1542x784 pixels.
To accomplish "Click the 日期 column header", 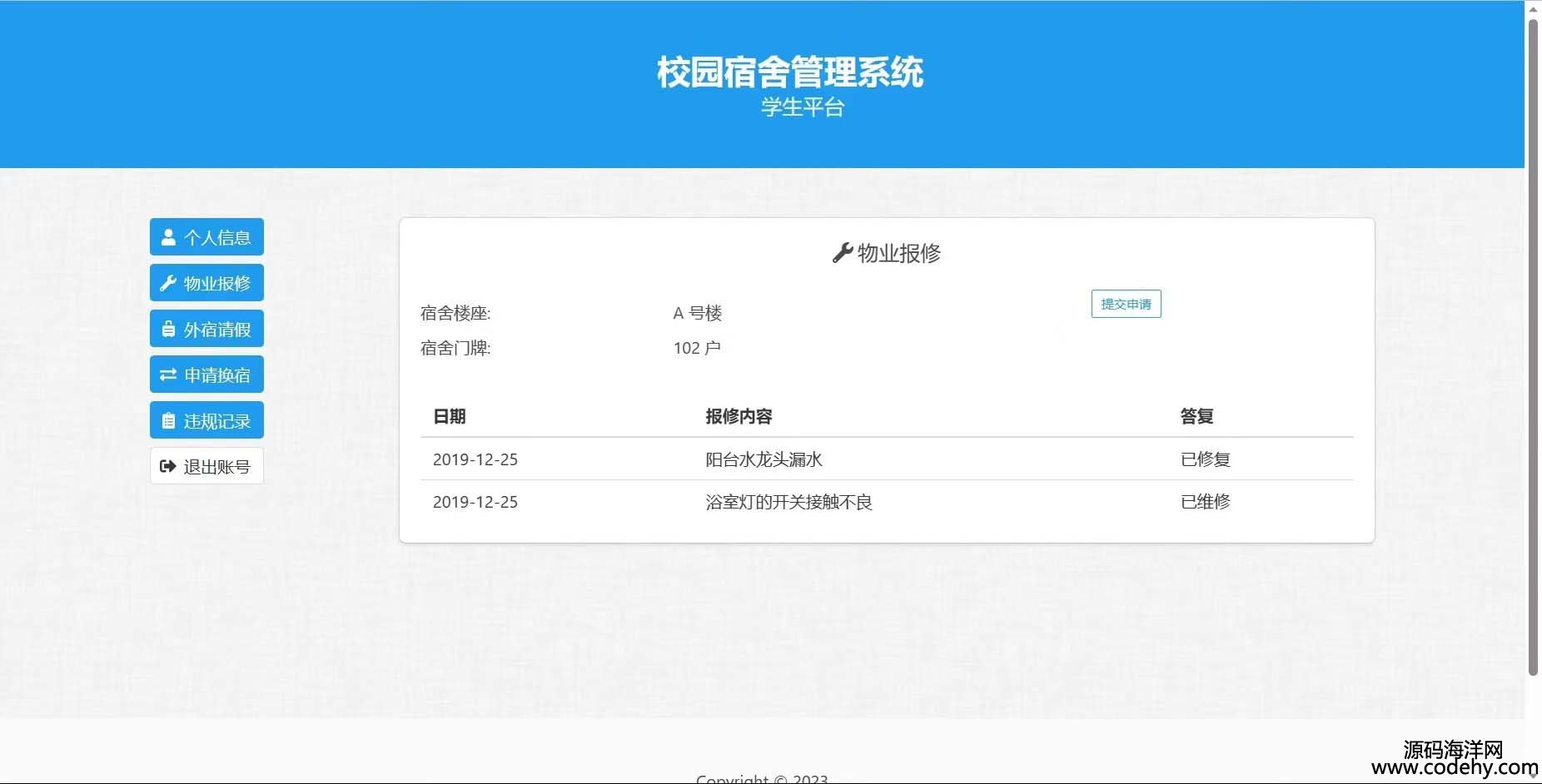I will pyautogui.click(x=450, y=416).
